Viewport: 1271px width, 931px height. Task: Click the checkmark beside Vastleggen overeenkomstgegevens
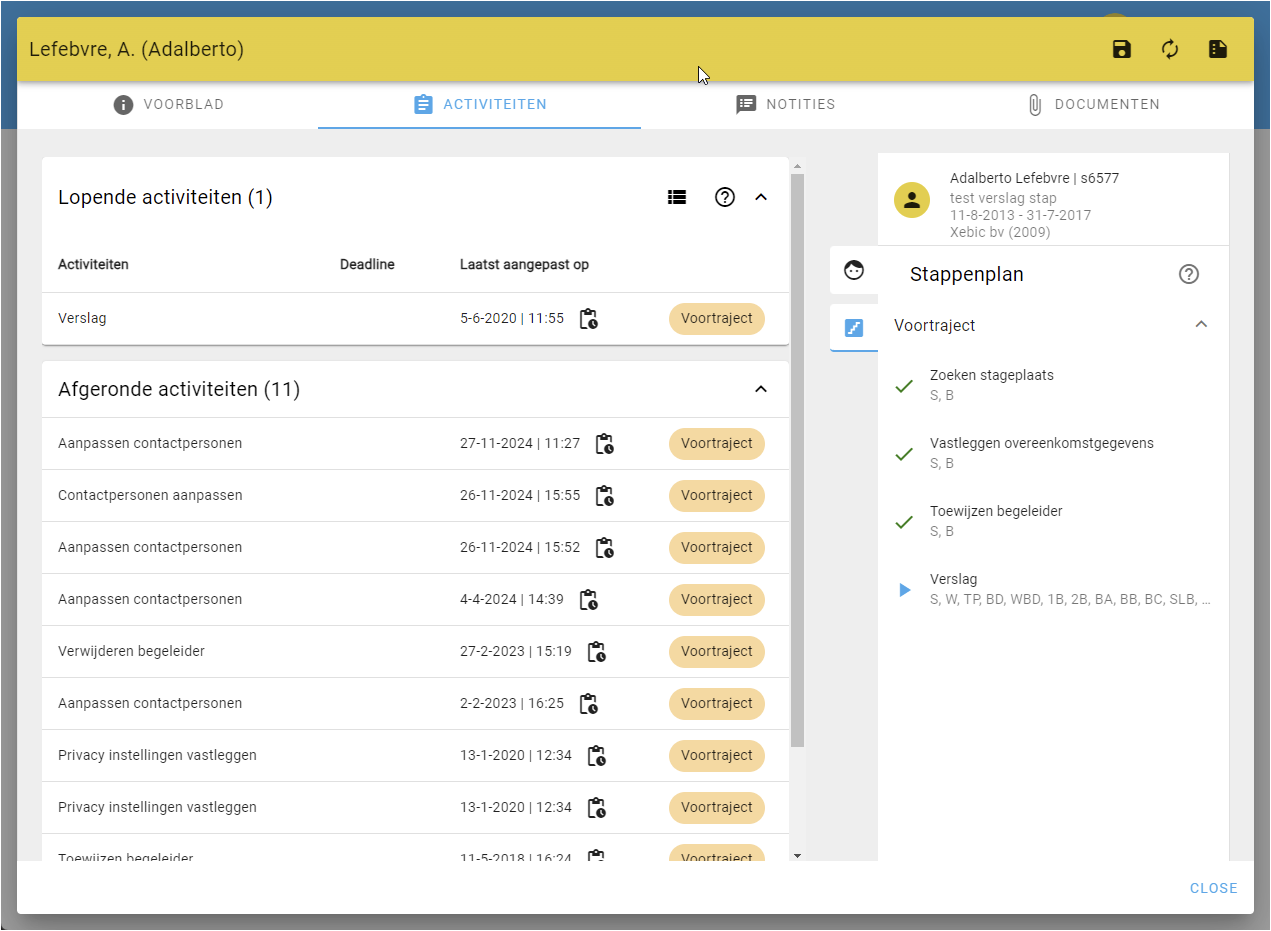click(x=904, y=454)
